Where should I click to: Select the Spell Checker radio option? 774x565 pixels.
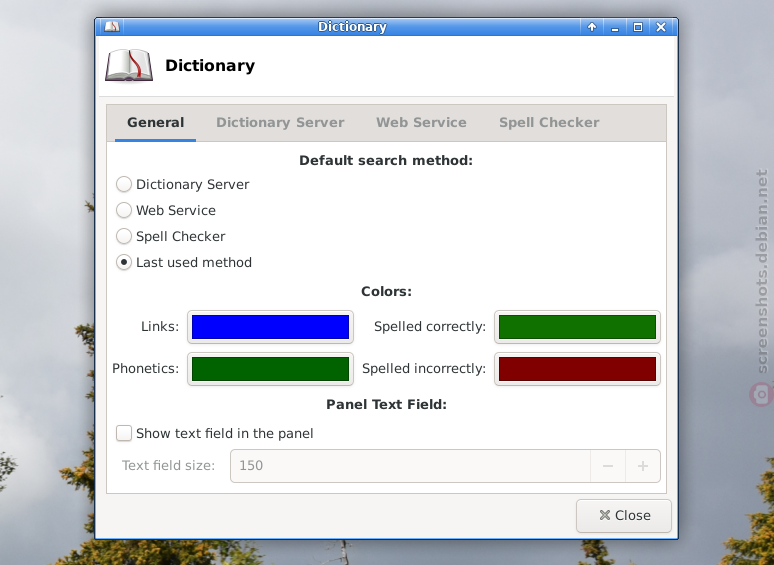[124, 236]
